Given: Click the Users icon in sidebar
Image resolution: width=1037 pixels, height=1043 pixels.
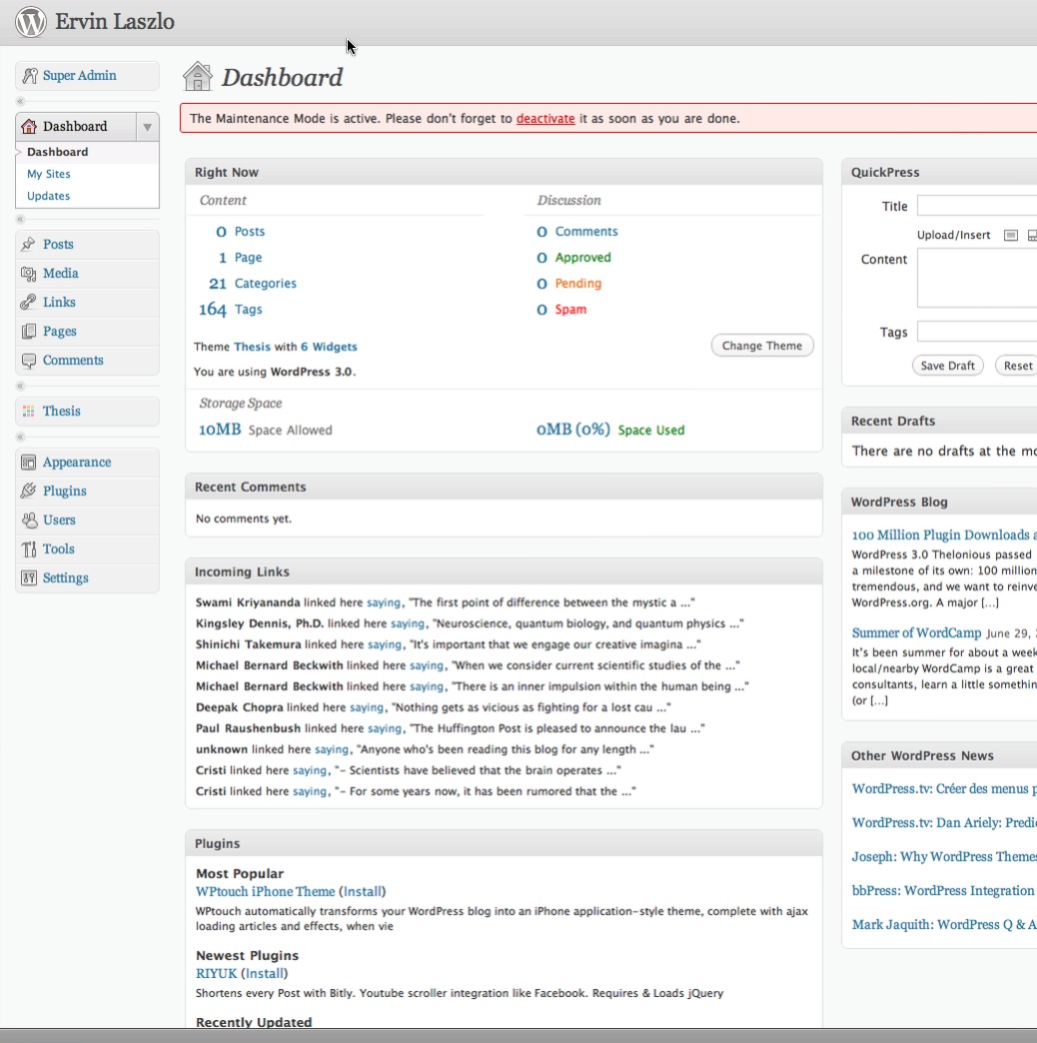Looking at the screenshot, I should pos(28,520).
